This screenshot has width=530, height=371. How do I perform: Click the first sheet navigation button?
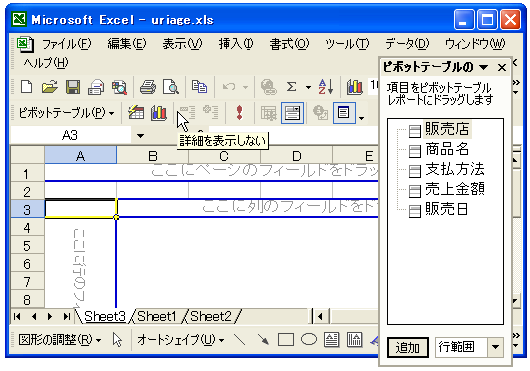click(x=17, y=316)
